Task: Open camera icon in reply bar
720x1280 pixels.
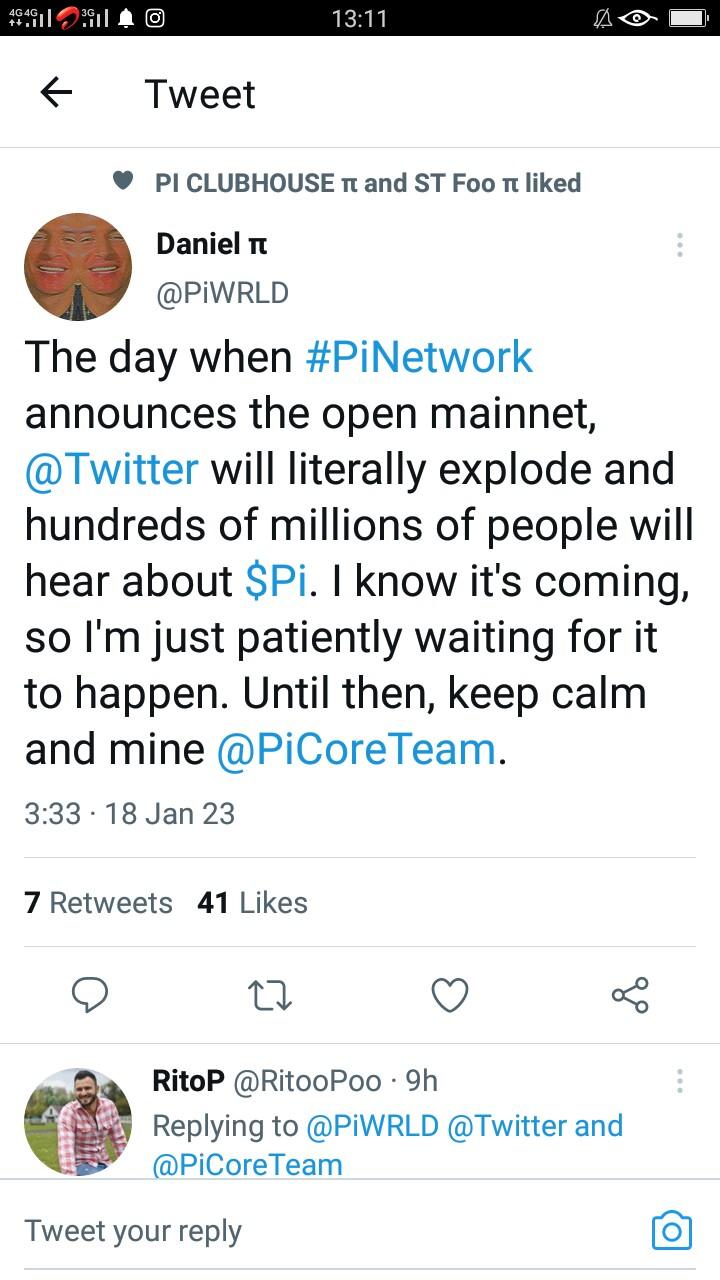Action: 671,1230
